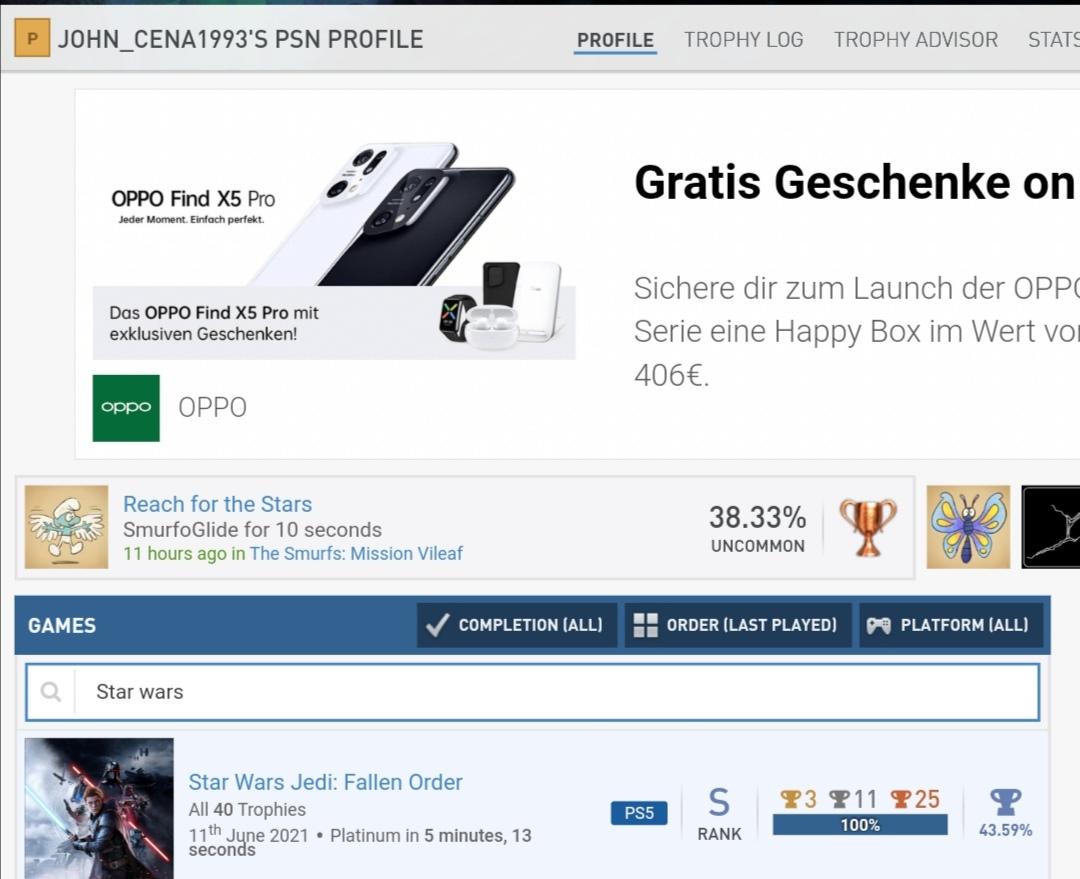Open the Platform (All) filter dropdown
Image resolution: width=1080 pixels, height=879 pixels.
951,625
